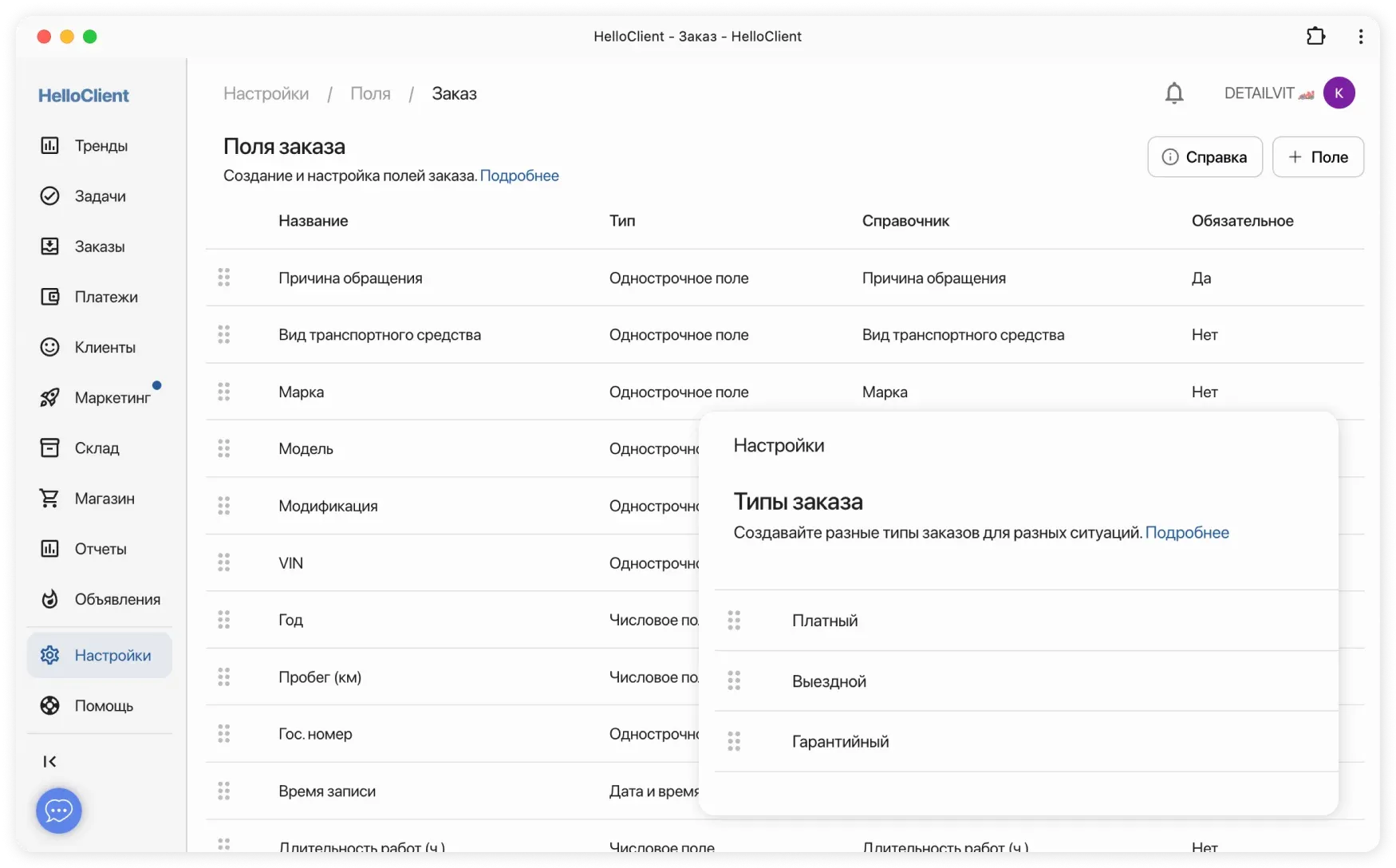Image resolution: width=1396 pixels, height=868 pixels.
Task: Open the Заказы section in the sidebar
Action: pos(49,246)
